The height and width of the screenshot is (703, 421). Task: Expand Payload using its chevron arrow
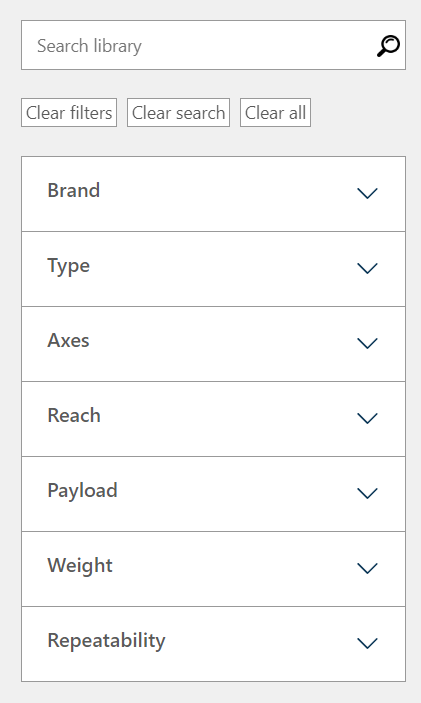point(367,493)
